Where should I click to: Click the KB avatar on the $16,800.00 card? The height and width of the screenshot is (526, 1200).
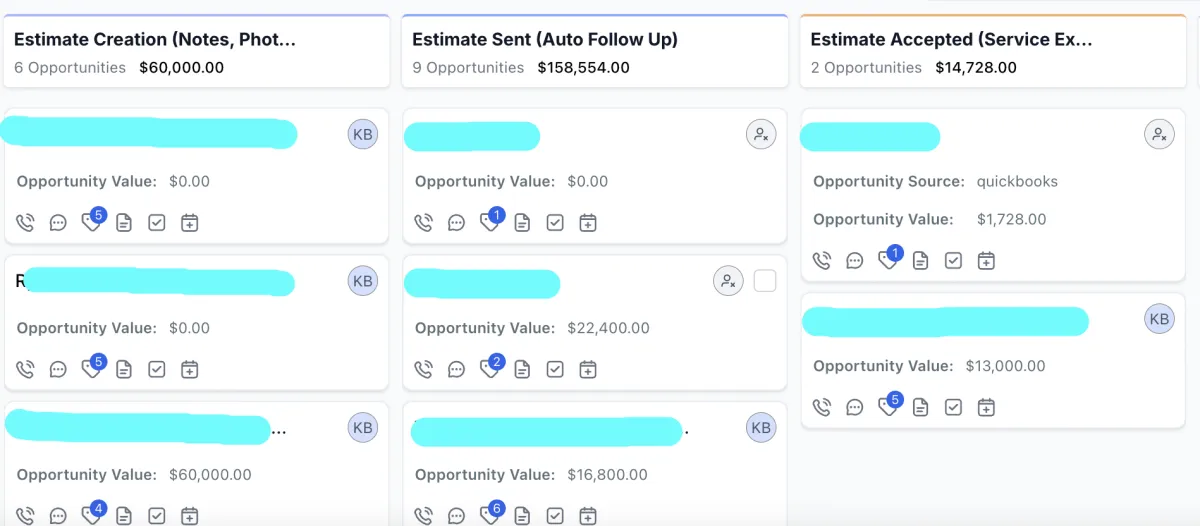[761, 428]
